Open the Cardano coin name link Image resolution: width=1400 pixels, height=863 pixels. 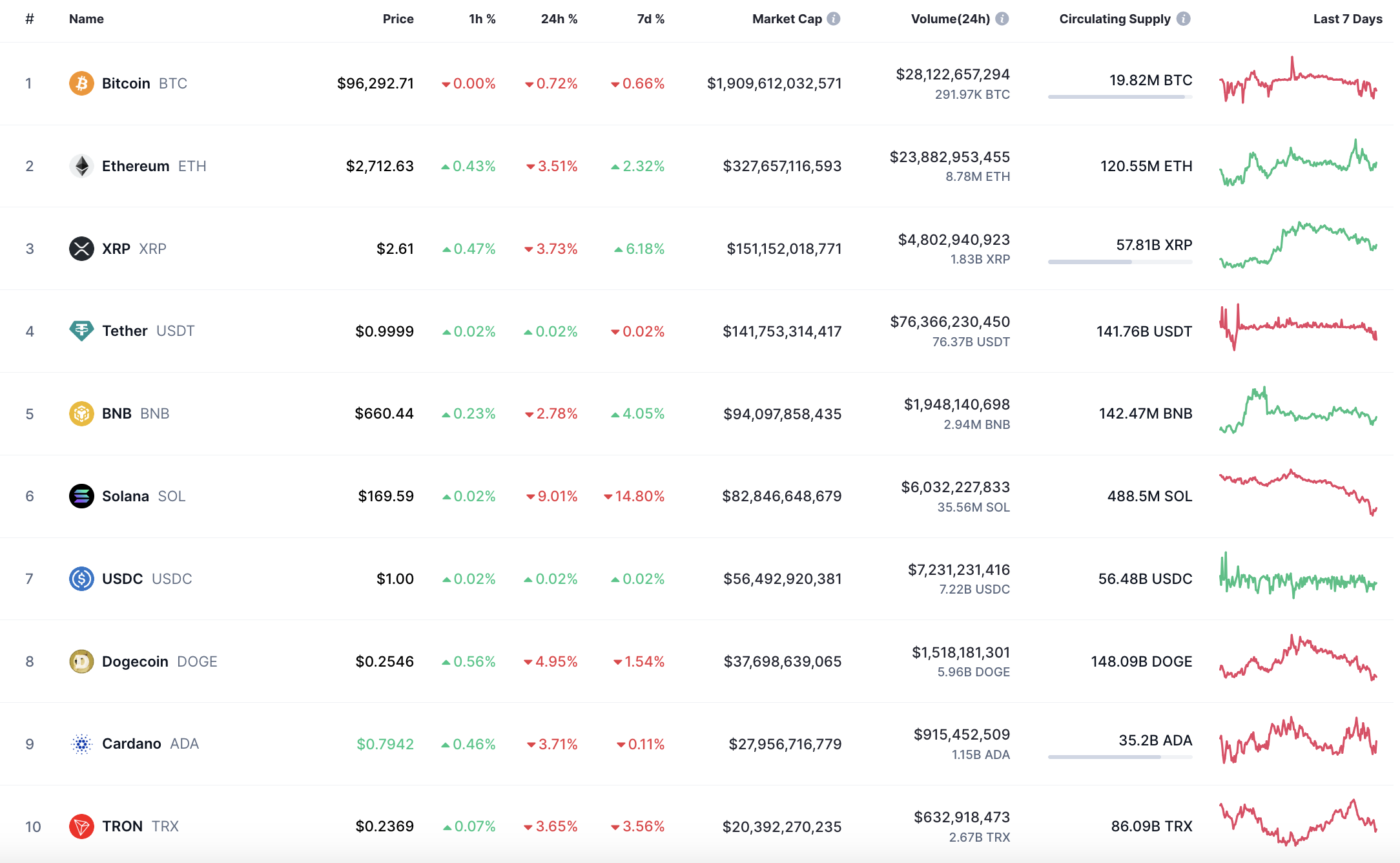coord(132,743)
